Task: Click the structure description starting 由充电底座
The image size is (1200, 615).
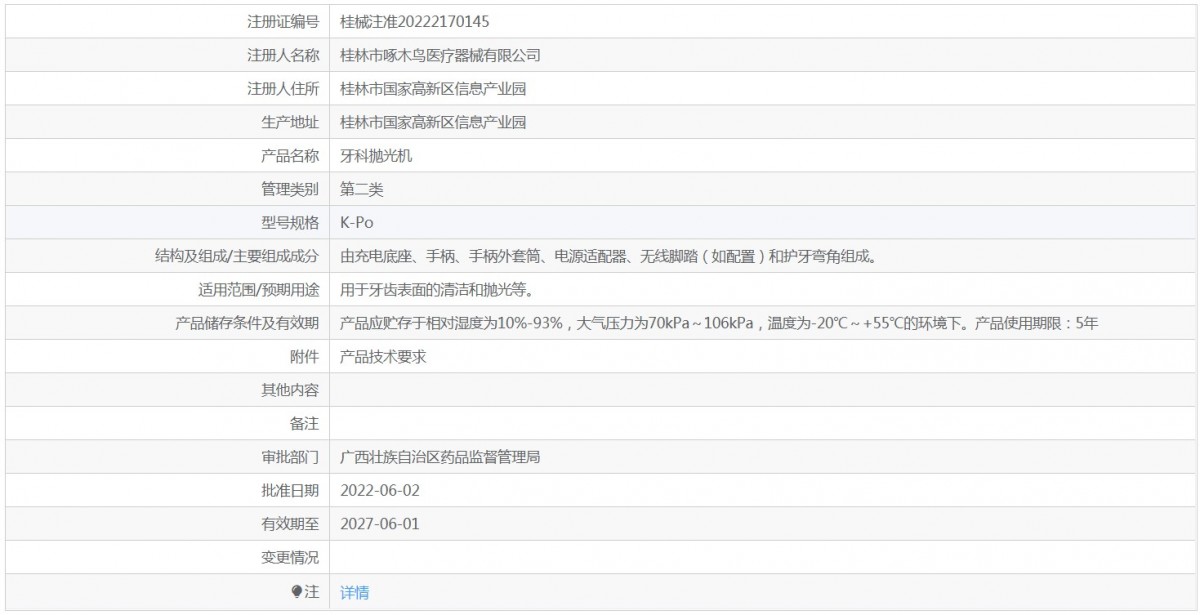Action: tap(609, 257)
